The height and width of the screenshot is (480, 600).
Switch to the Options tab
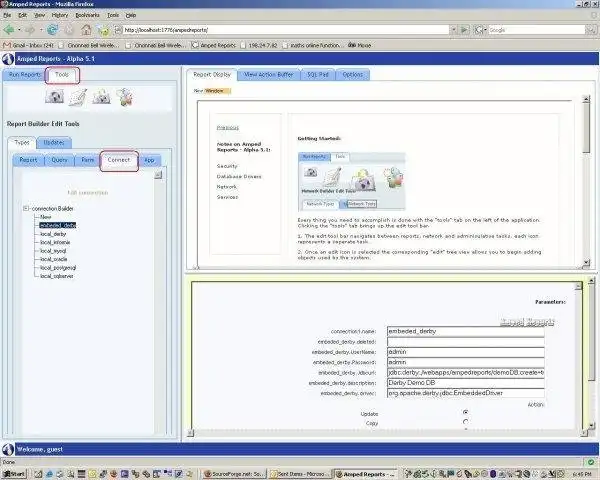click(352, 75)
